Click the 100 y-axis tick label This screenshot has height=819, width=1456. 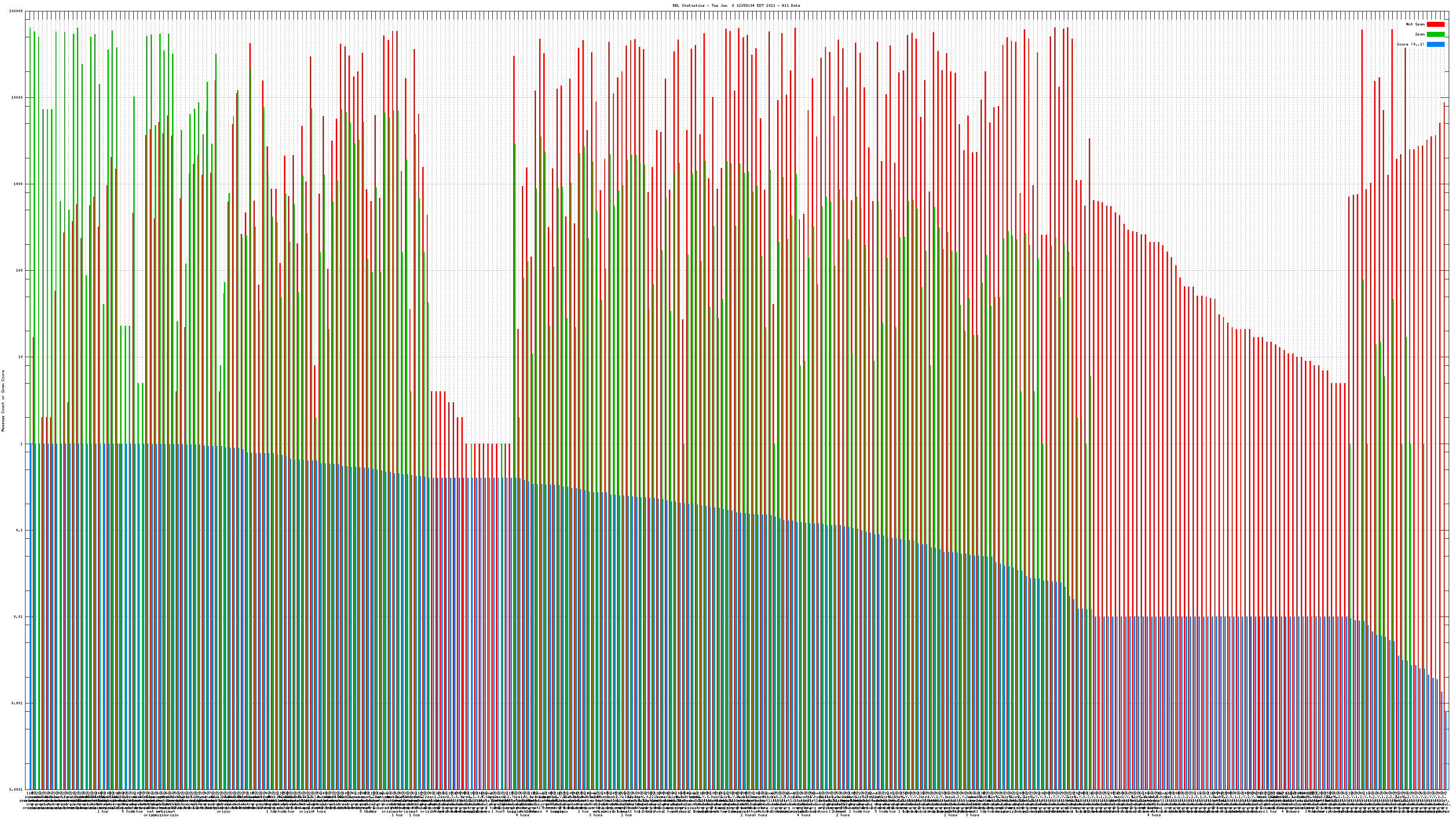[19, 271]
